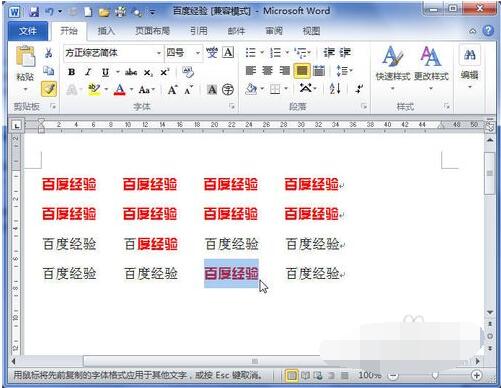Switch to the Insert tab
Viewport: 501px width, 388px height.
[106, 31]
